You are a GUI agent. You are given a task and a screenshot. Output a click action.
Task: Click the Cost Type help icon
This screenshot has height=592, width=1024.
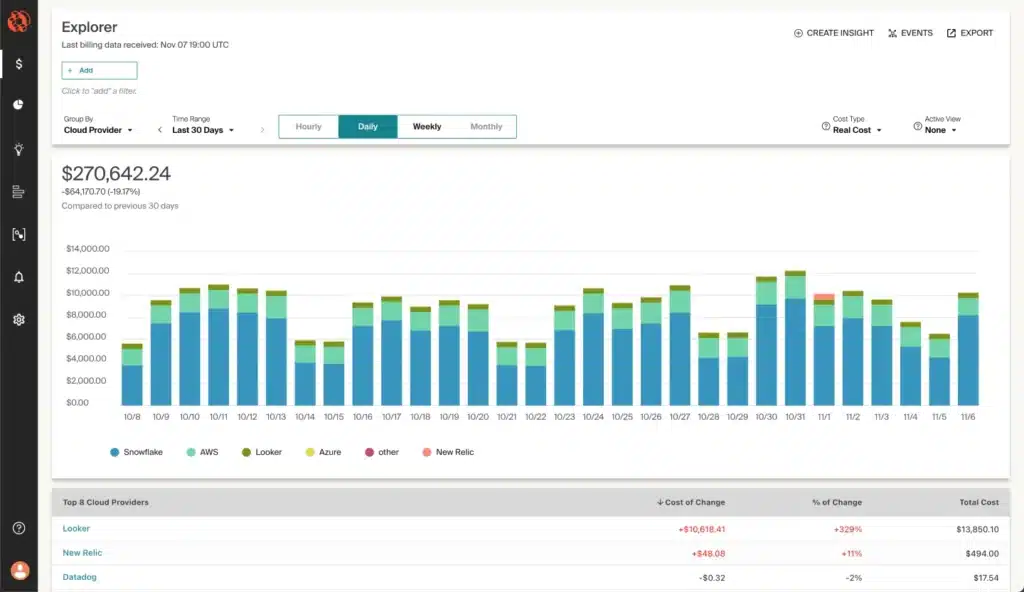tap(826, 126)
